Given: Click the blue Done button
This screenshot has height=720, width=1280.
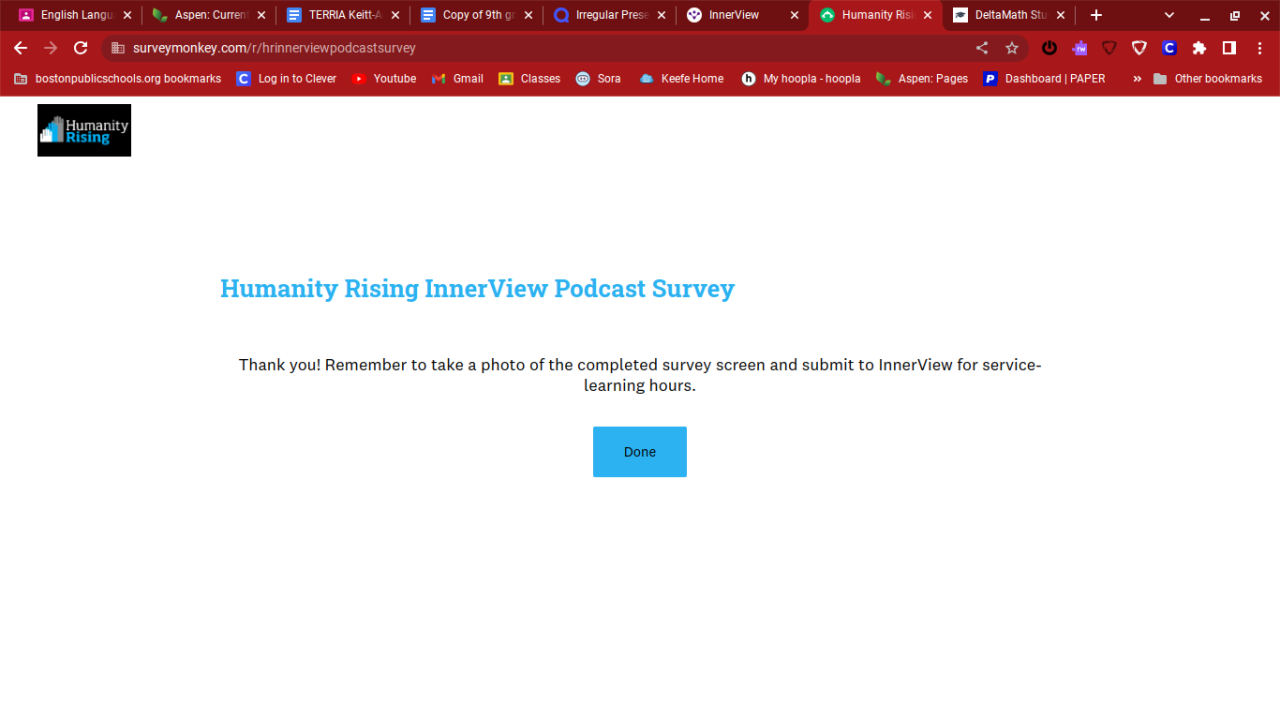Looking at the screenshot, I should click(640, 452).
